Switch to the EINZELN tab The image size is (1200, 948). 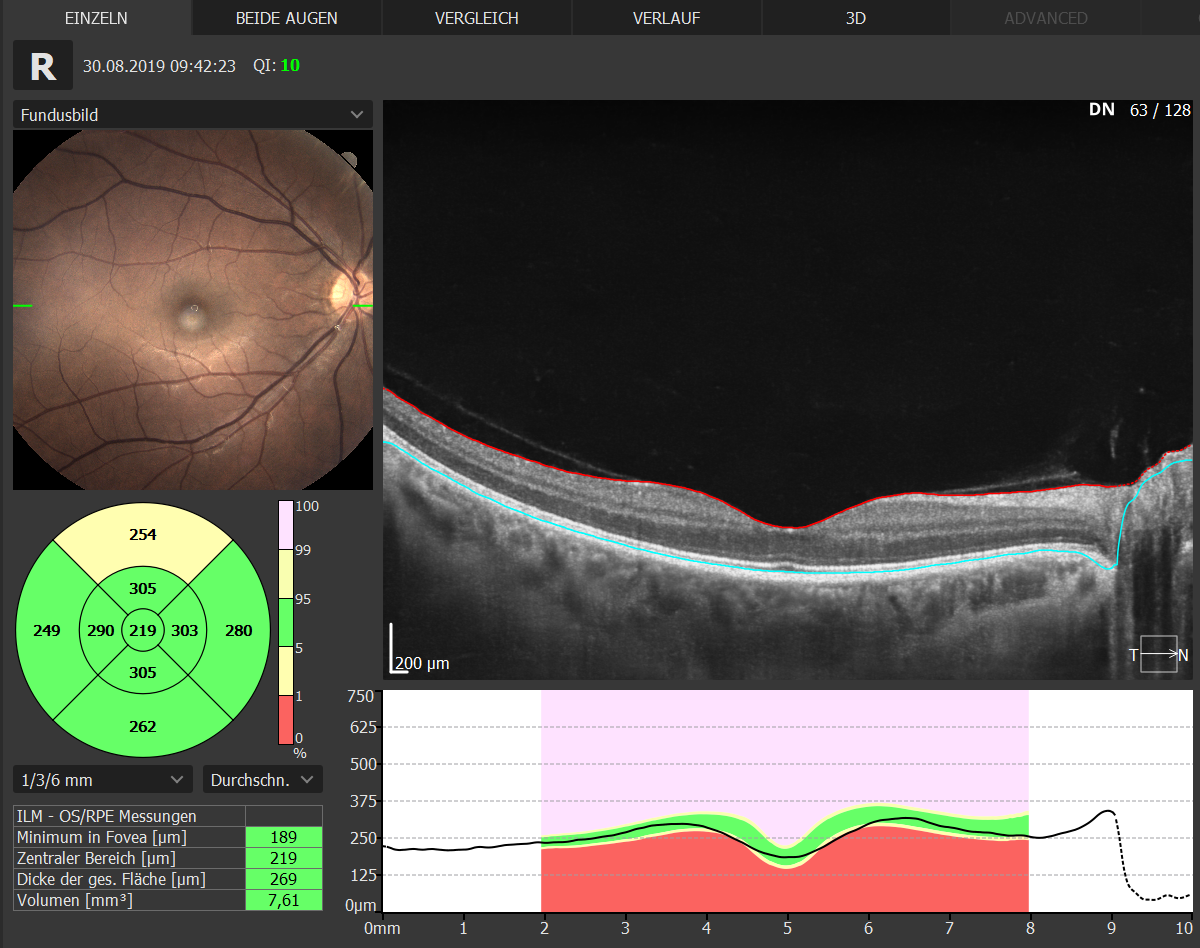pos(96,18)
